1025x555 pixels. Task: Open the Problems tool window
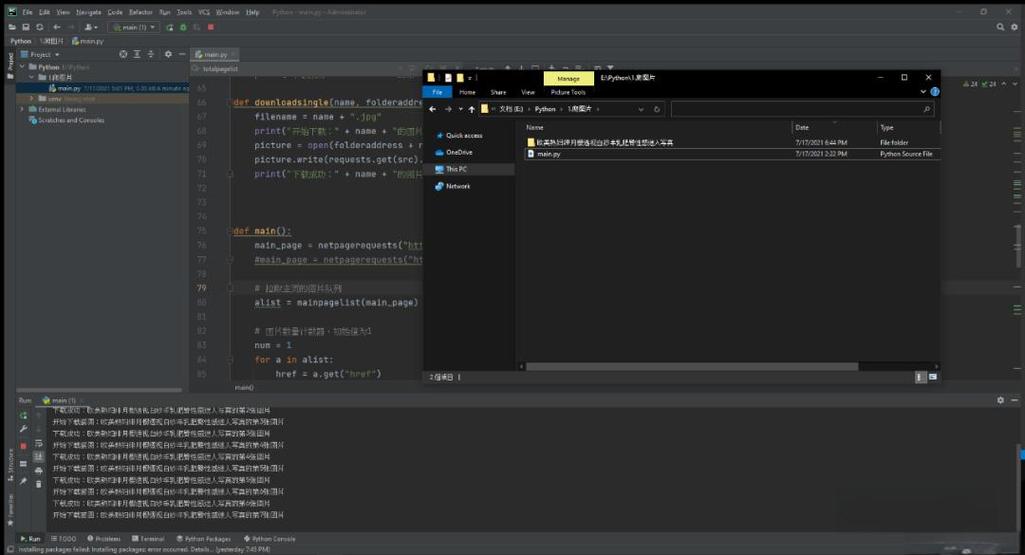point(104,539)
